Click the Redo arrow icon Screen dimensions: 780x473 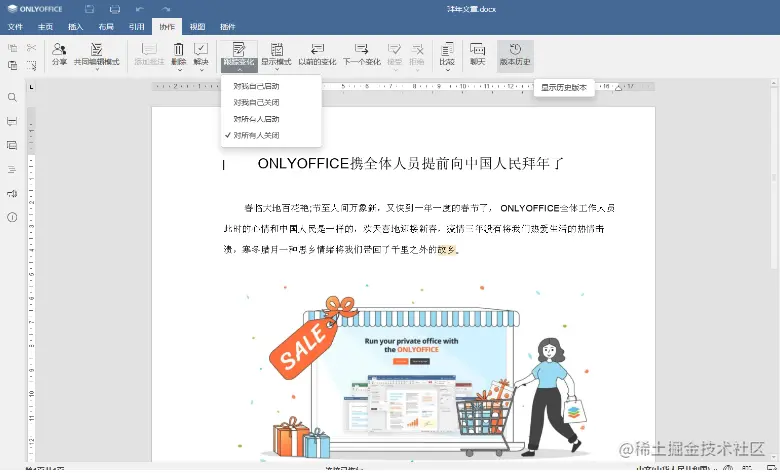[x=166, y=9]
